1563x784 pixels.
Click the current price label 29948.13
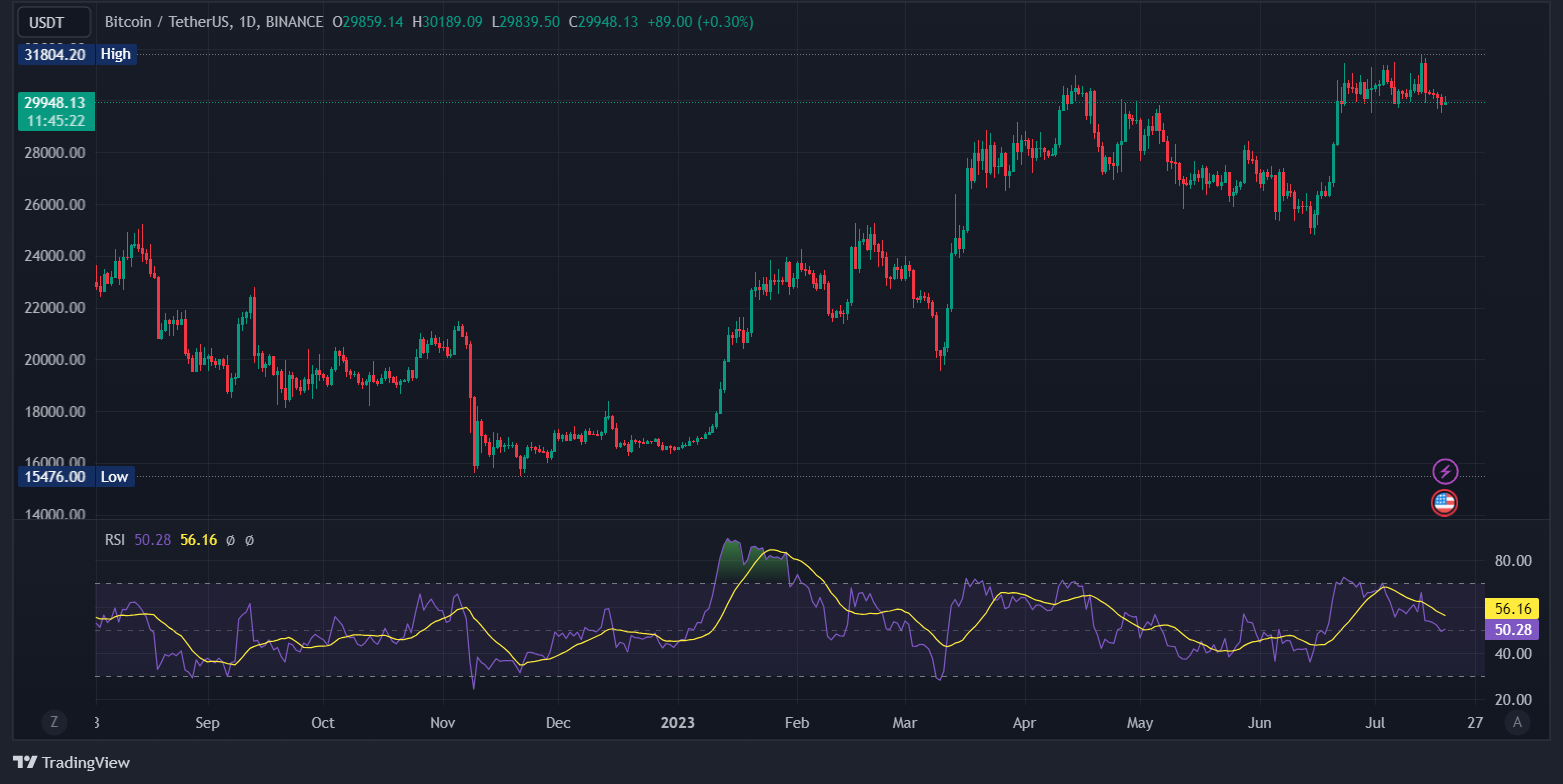pos(55,102)
